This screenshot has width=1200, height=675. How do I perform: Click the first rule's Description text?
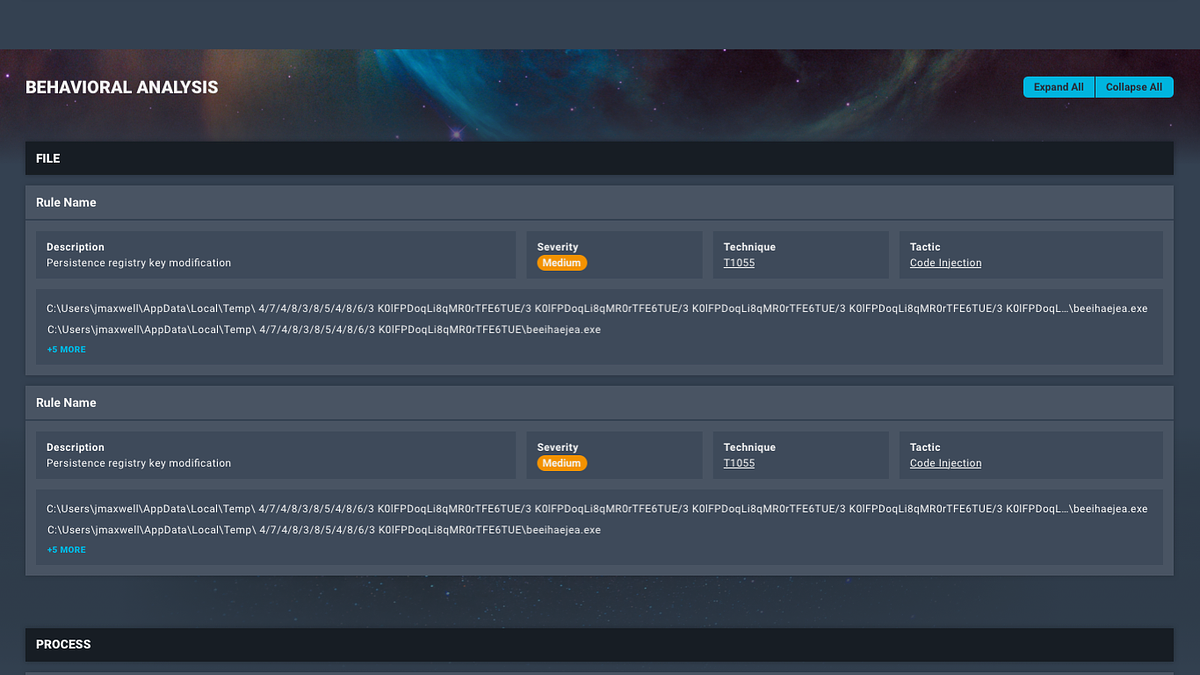point(138,263)
